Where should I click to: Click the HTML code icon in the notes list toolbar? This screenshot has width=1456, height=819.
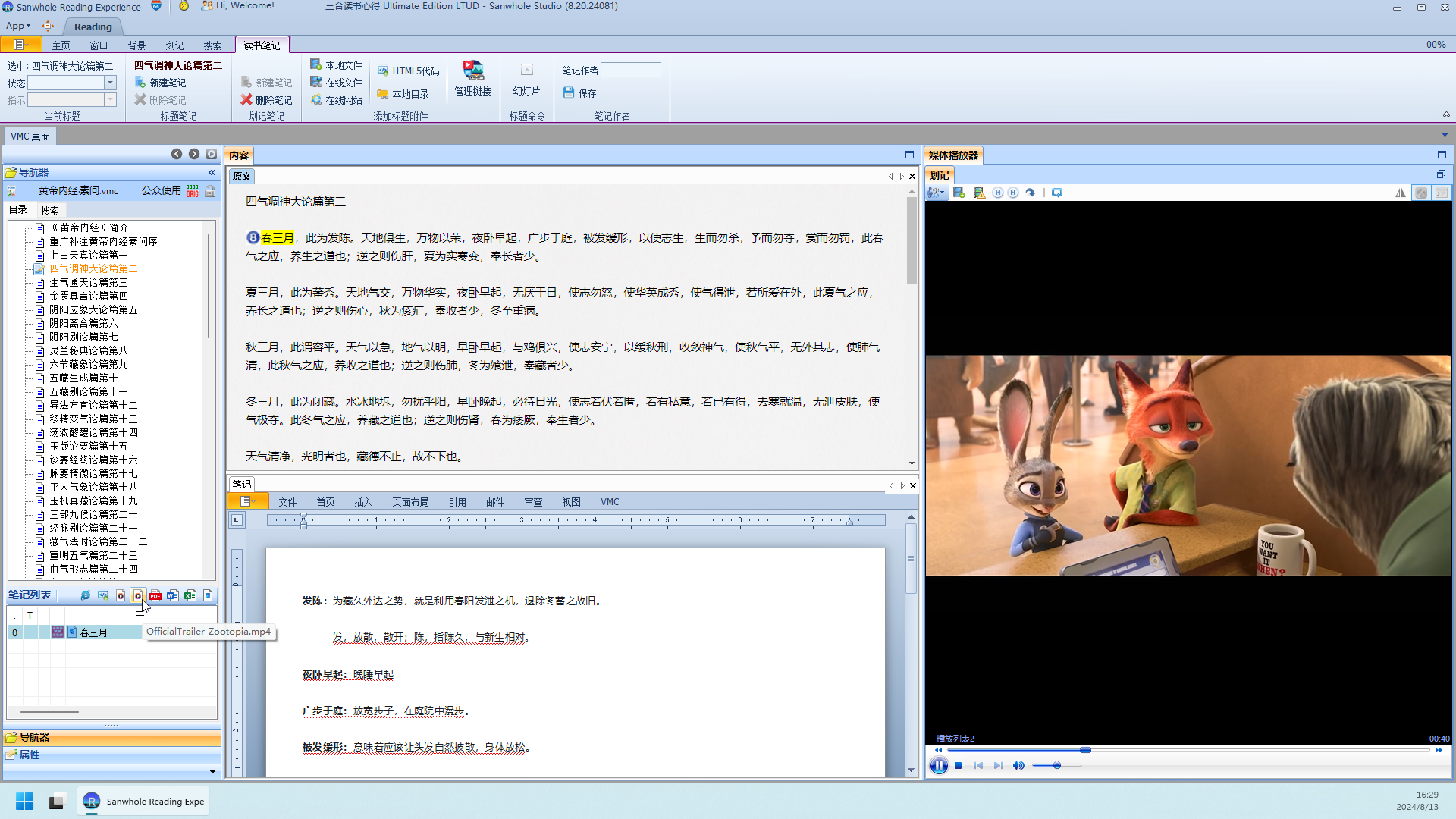(103, 595)
